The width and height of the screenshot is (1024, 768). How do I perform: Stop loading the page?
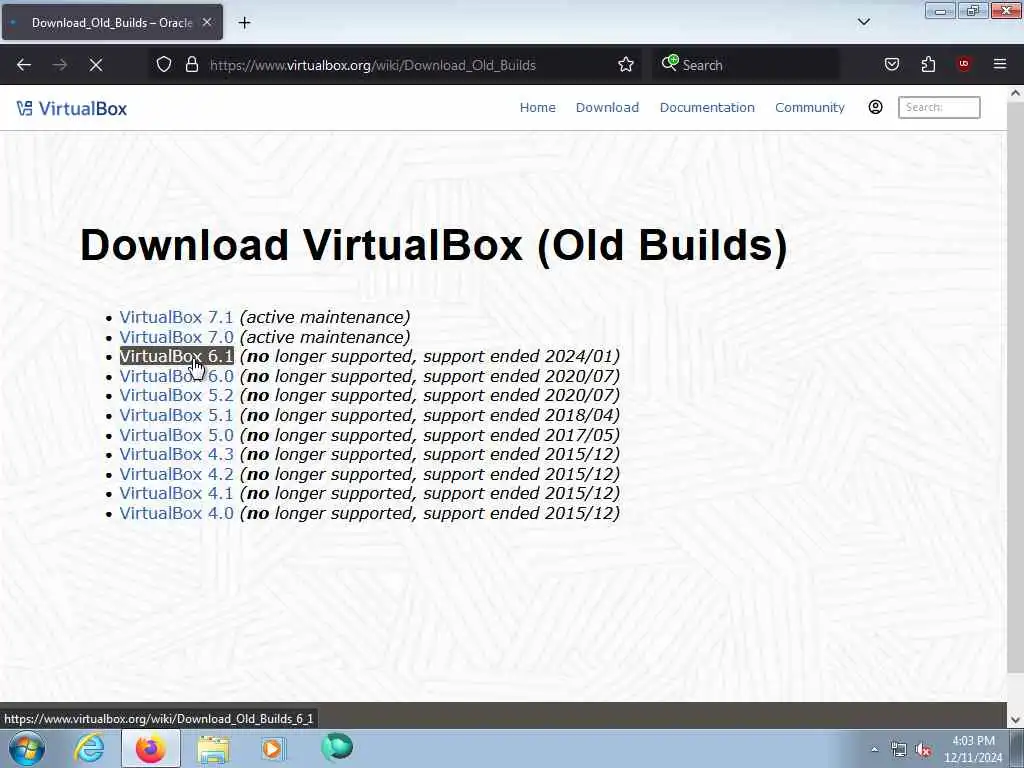pos(96,65)
